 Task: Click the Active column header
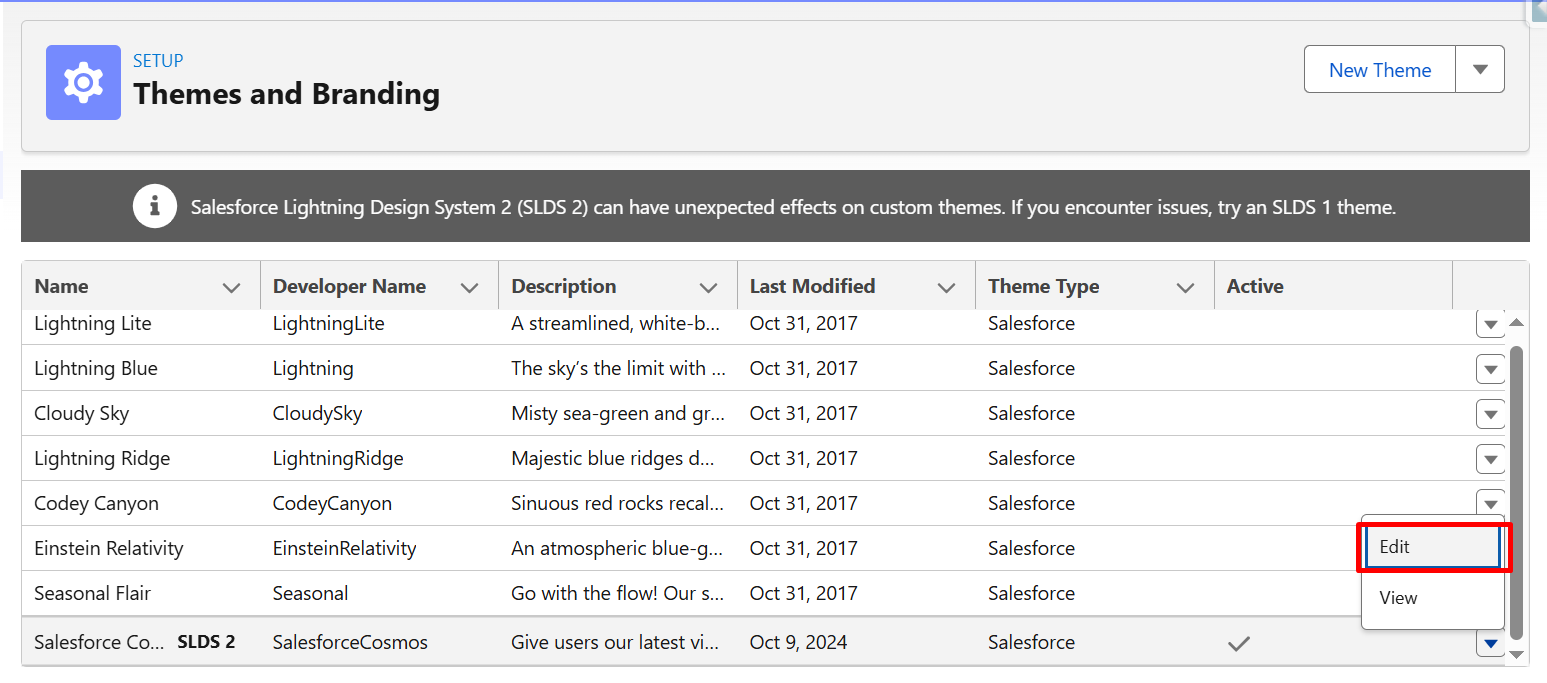(x=1255, y=287)
